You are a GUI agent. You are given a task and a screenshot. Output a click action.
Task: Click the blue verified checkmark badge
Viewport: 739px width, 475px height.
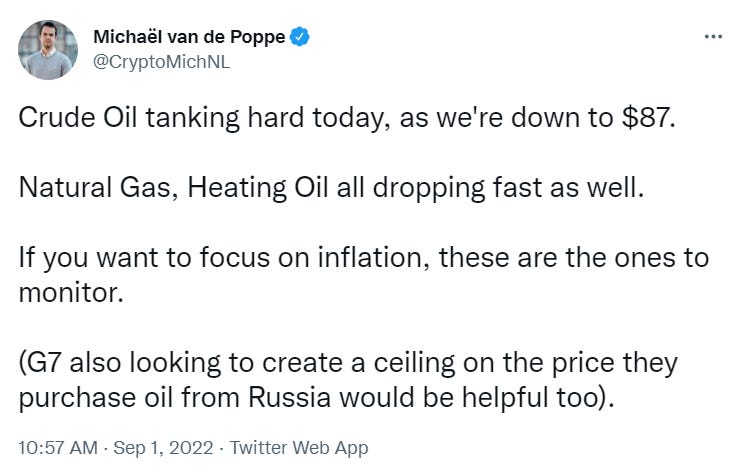tap(299, 36)
